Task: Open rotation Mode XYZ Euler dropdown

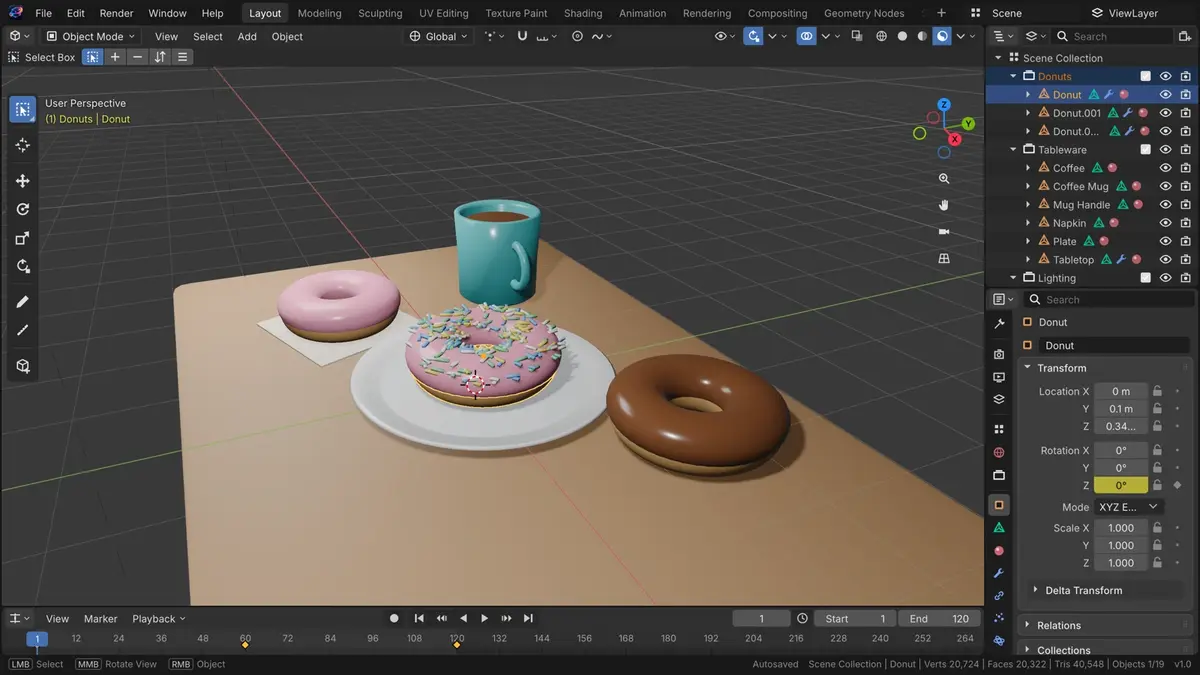Action: 1128,507
